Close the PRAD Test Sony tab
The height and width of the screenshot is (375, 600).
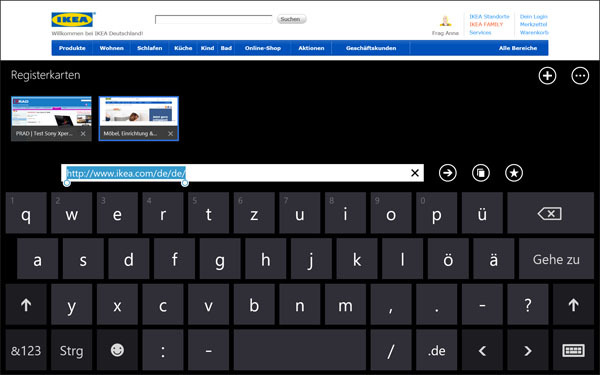click(x=83, y=134)
